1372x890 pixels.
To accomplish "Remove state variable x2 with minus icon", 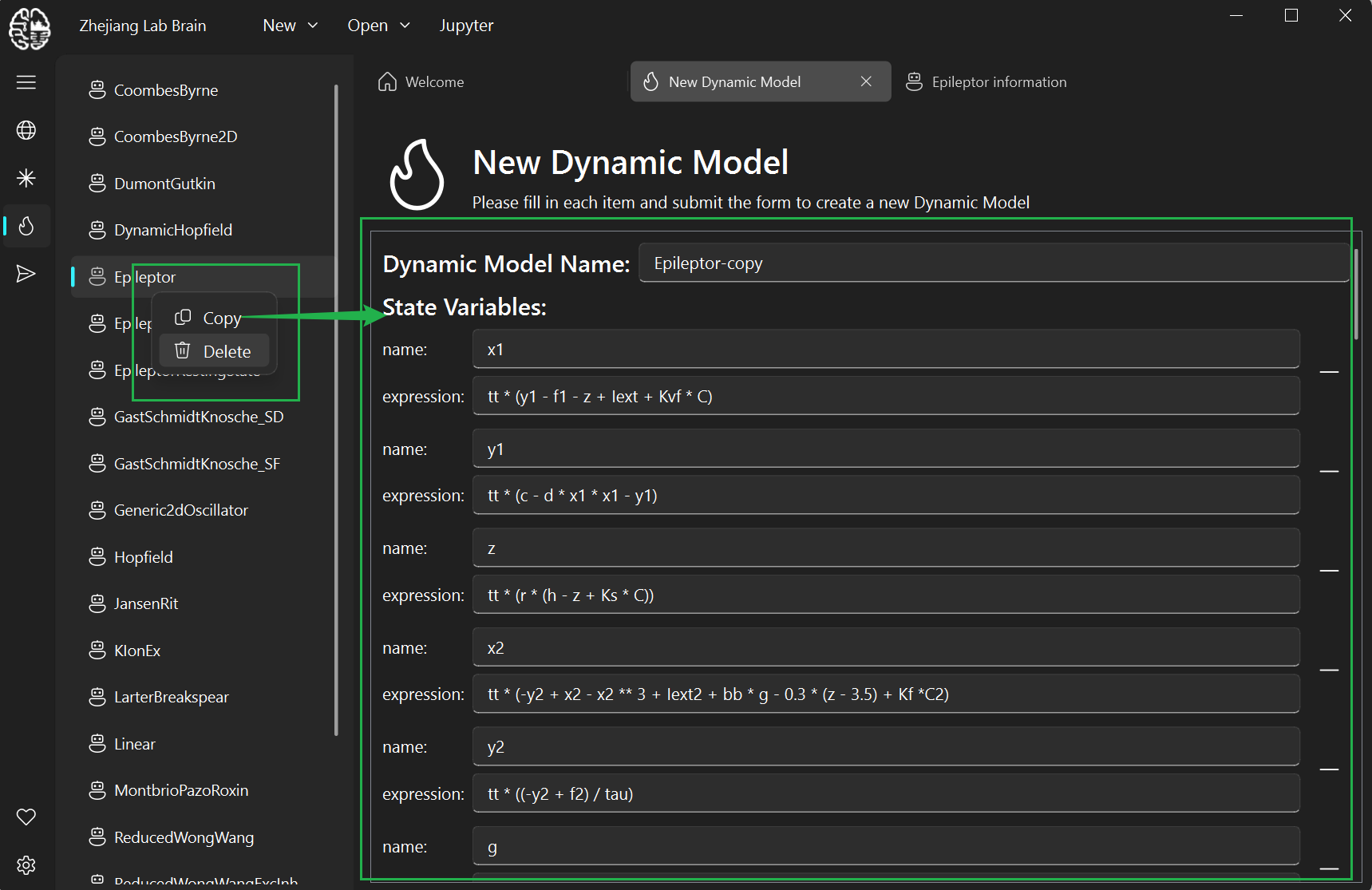I will coord(1329,670).
